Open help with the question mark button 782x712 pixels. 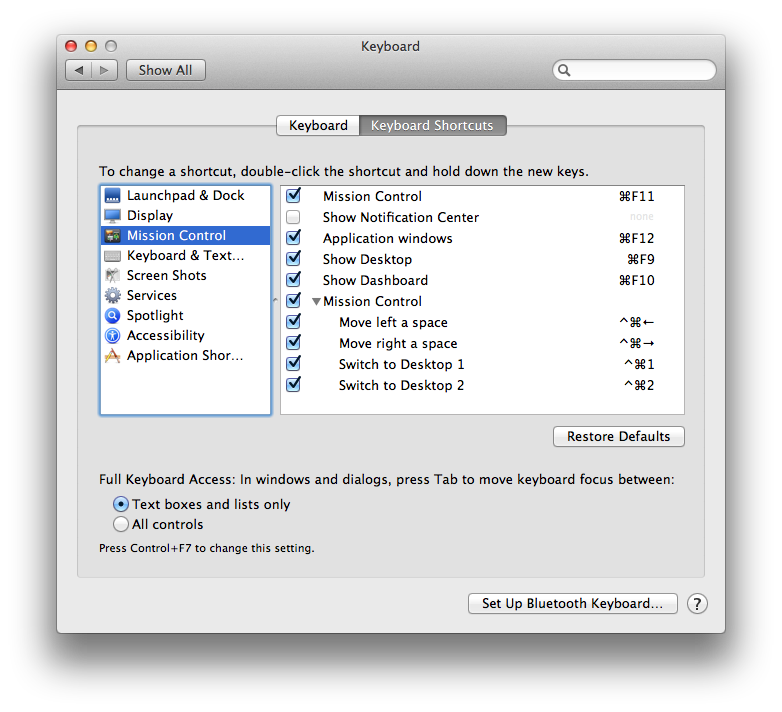[x=697, y=604]
